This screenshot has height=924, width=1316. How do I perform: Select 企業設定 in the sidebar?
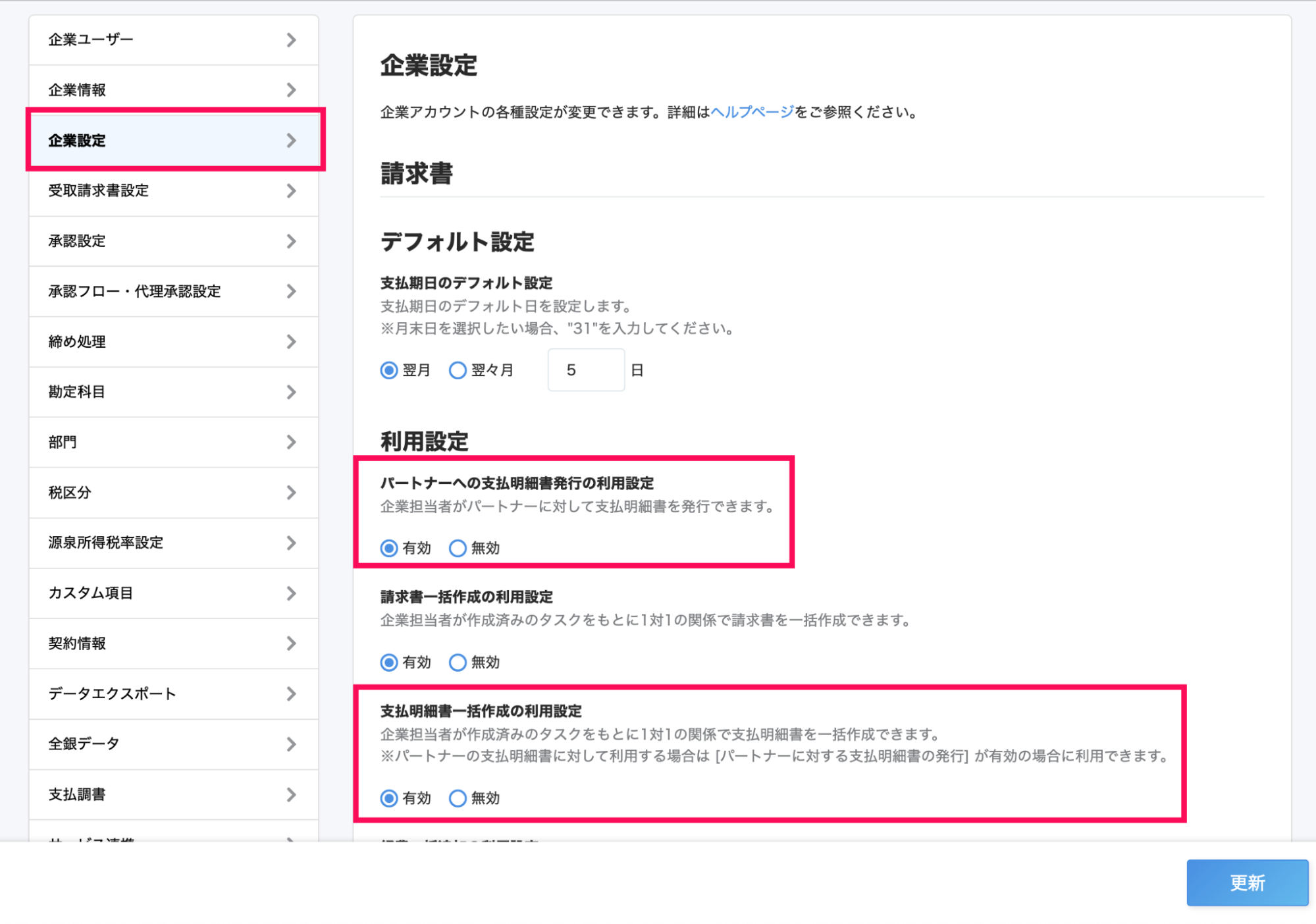point(174,140)
